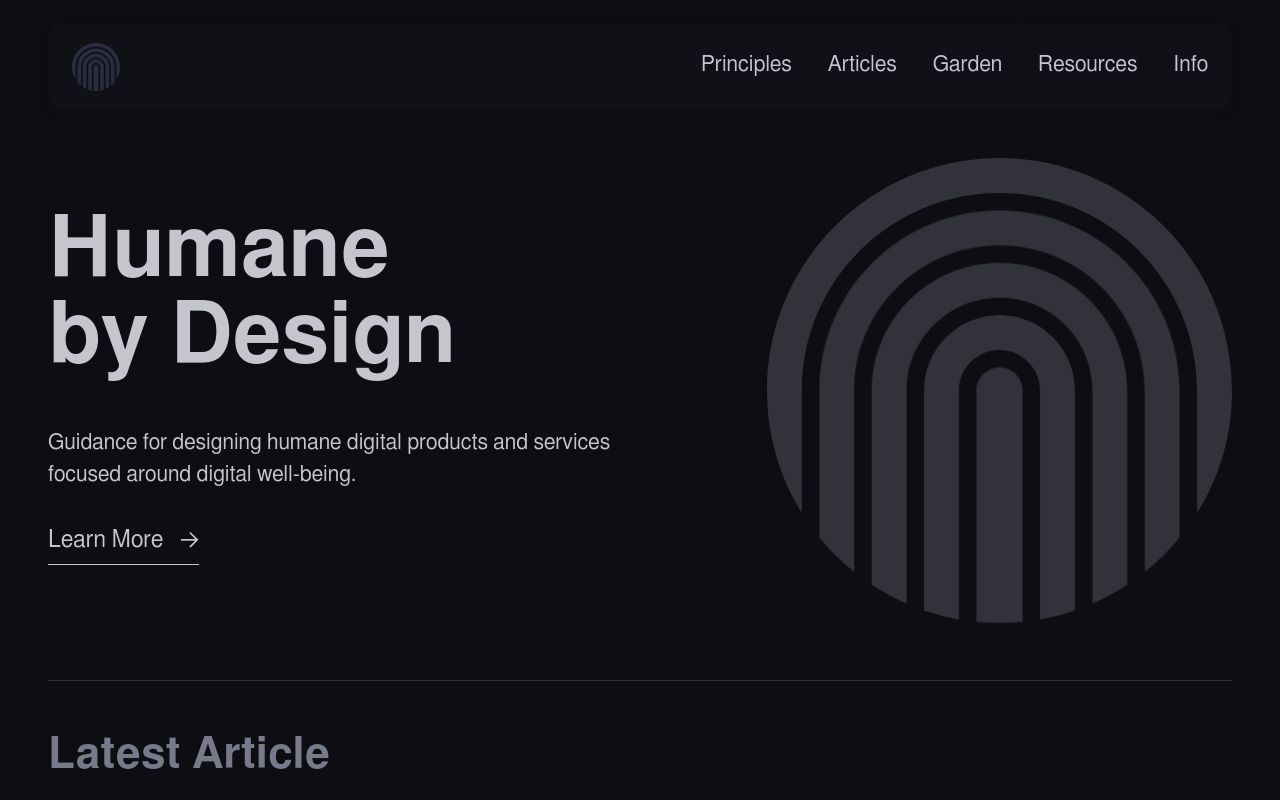The width and height of the screenshot is (1280, 800).
Task: Navigate to the Garden section
Action: (966, 64)
